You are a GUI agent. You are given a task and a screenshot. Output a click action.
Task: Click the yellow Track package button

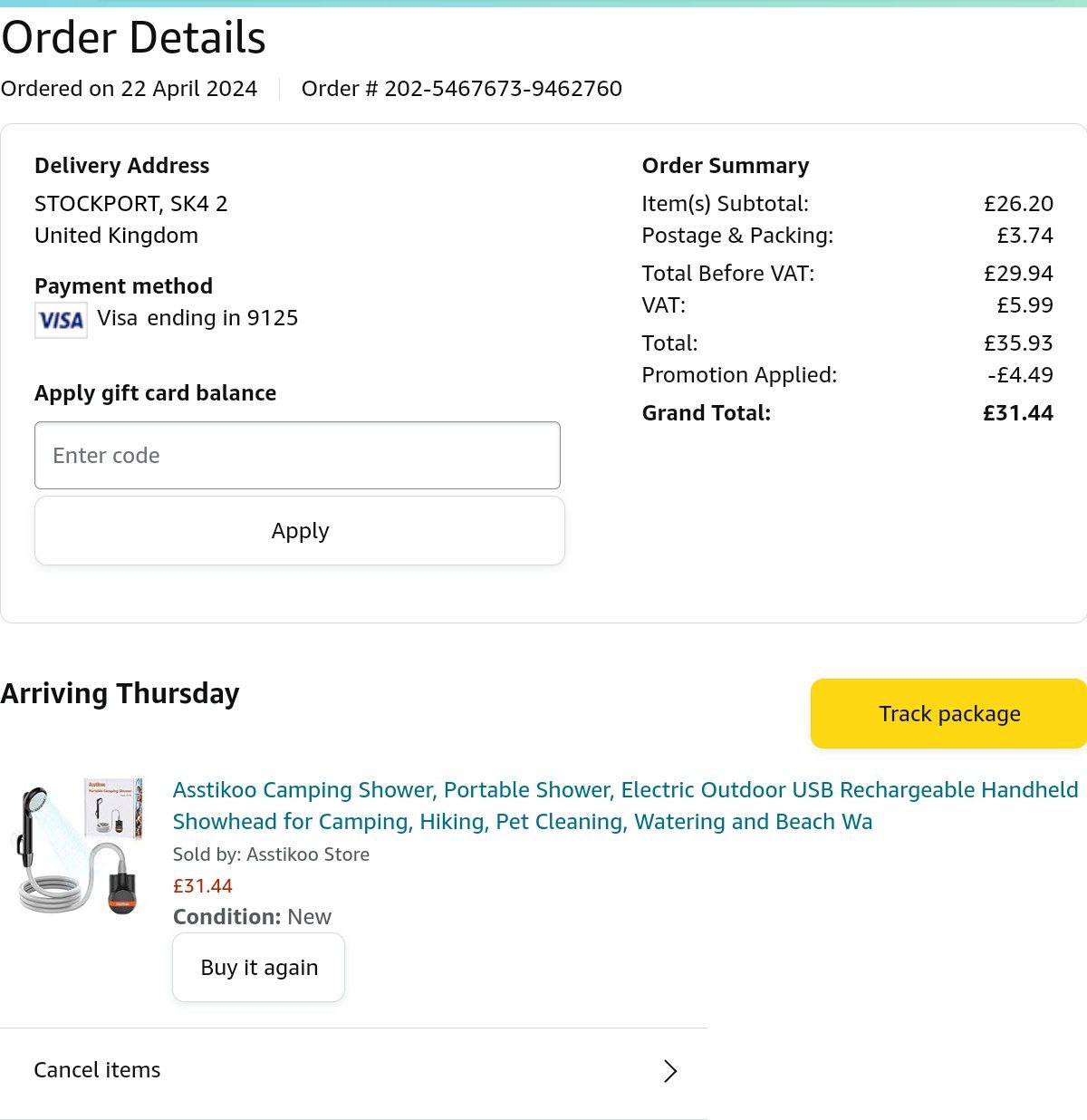point(948,714)
